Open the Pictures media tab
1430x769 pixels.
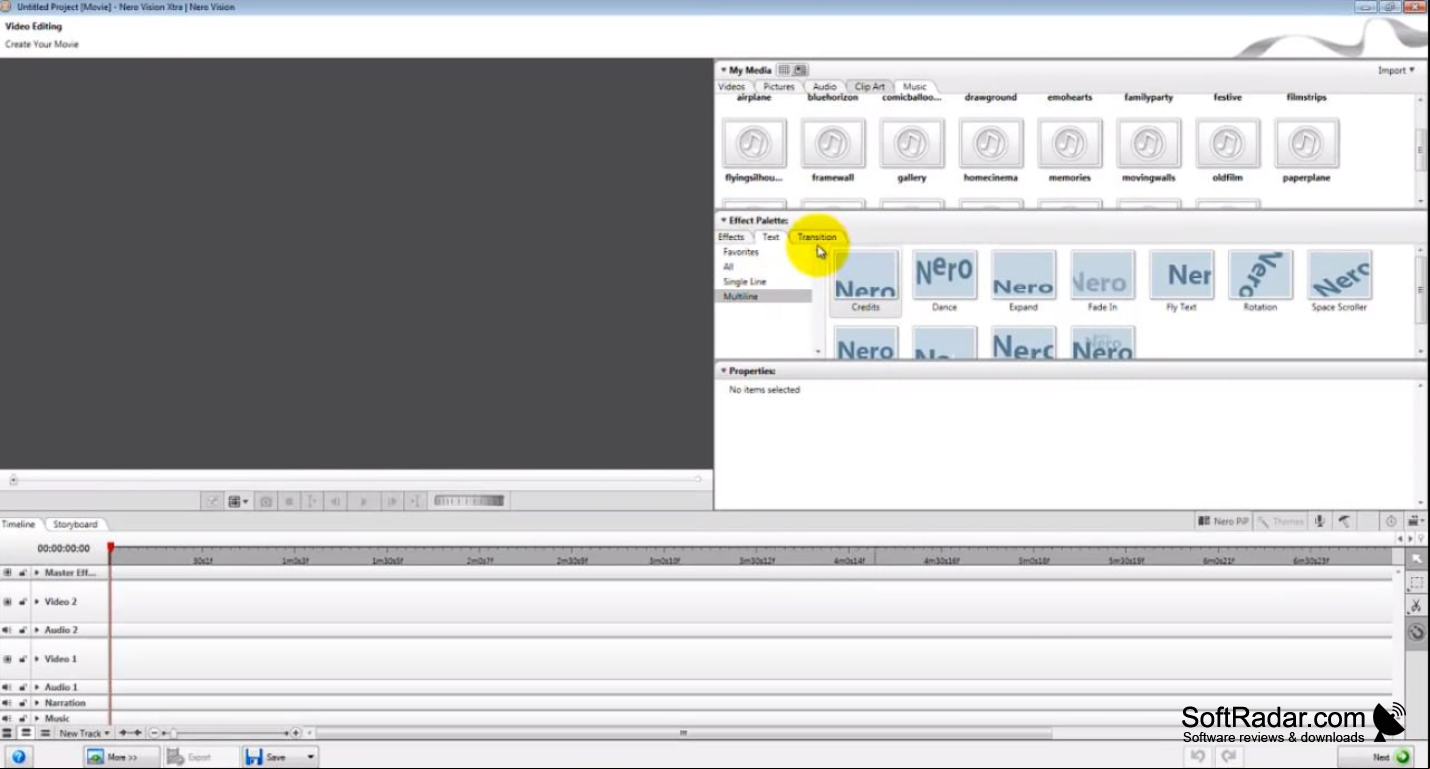[779, 87]
